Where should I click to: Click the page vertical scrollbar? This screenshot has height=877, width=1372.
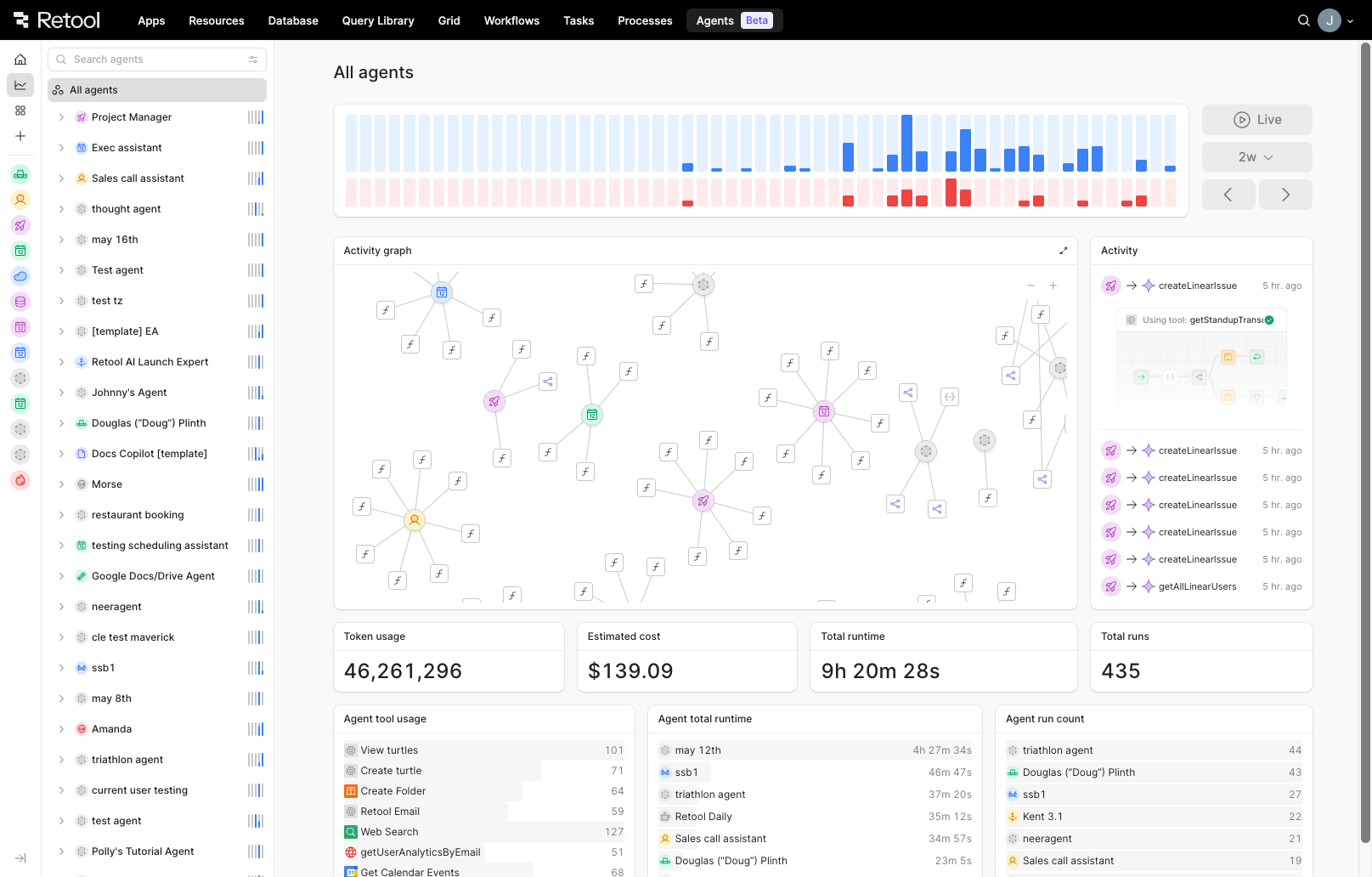pyautogui.click(x=1365, y=442)
